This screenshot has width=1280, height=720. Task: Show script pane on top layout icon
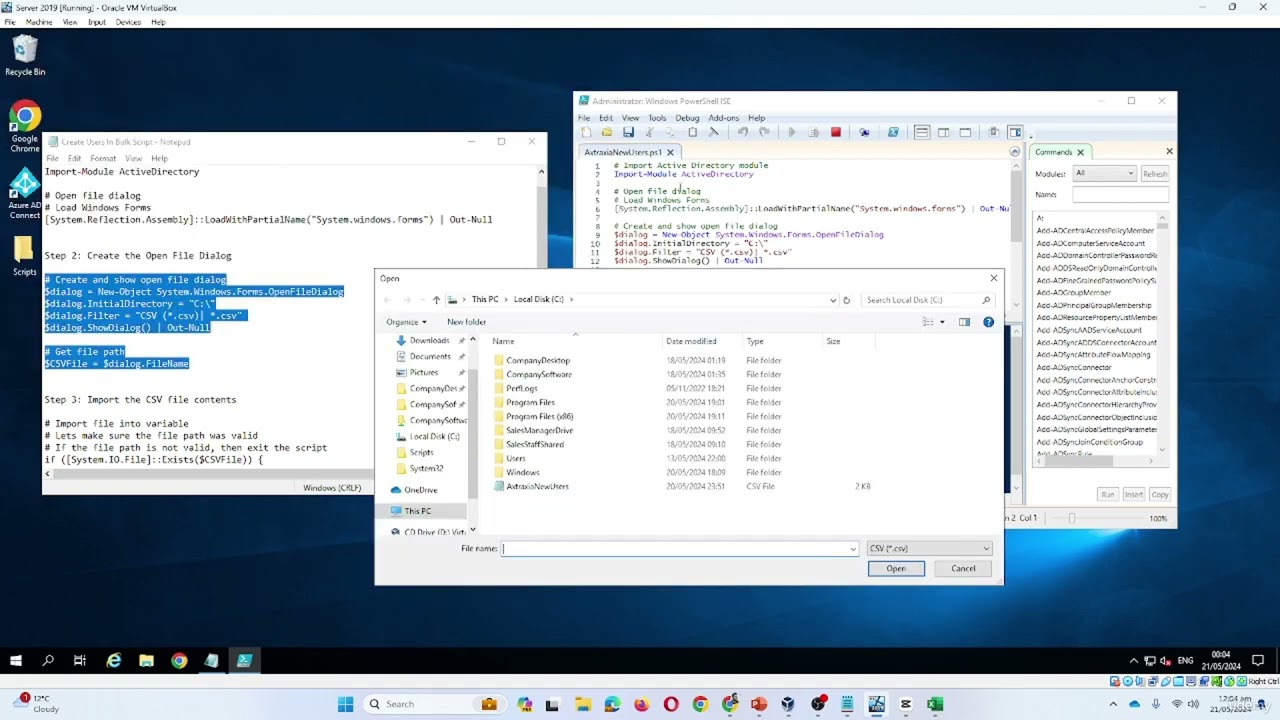point(922,132)
